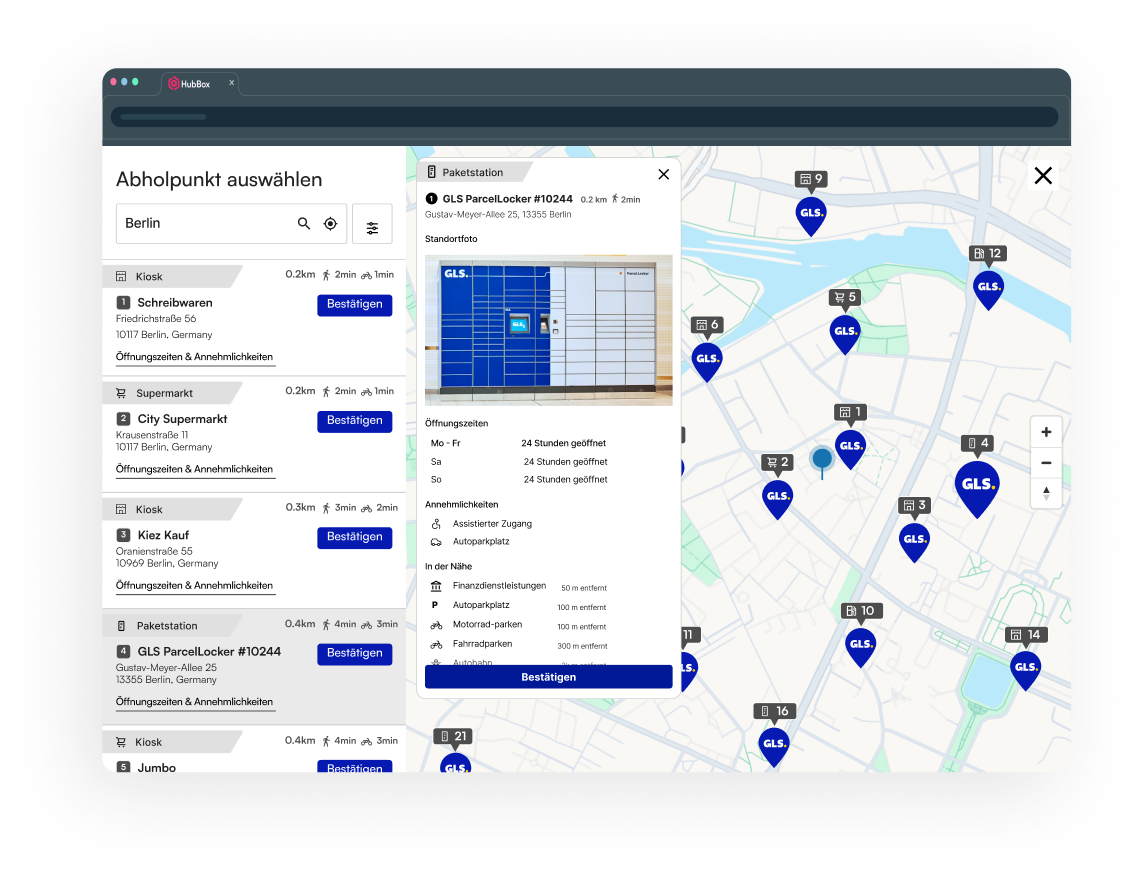Zoom in on the map with the plus button
The image size is (1140, 875).
pos(1046,432)
